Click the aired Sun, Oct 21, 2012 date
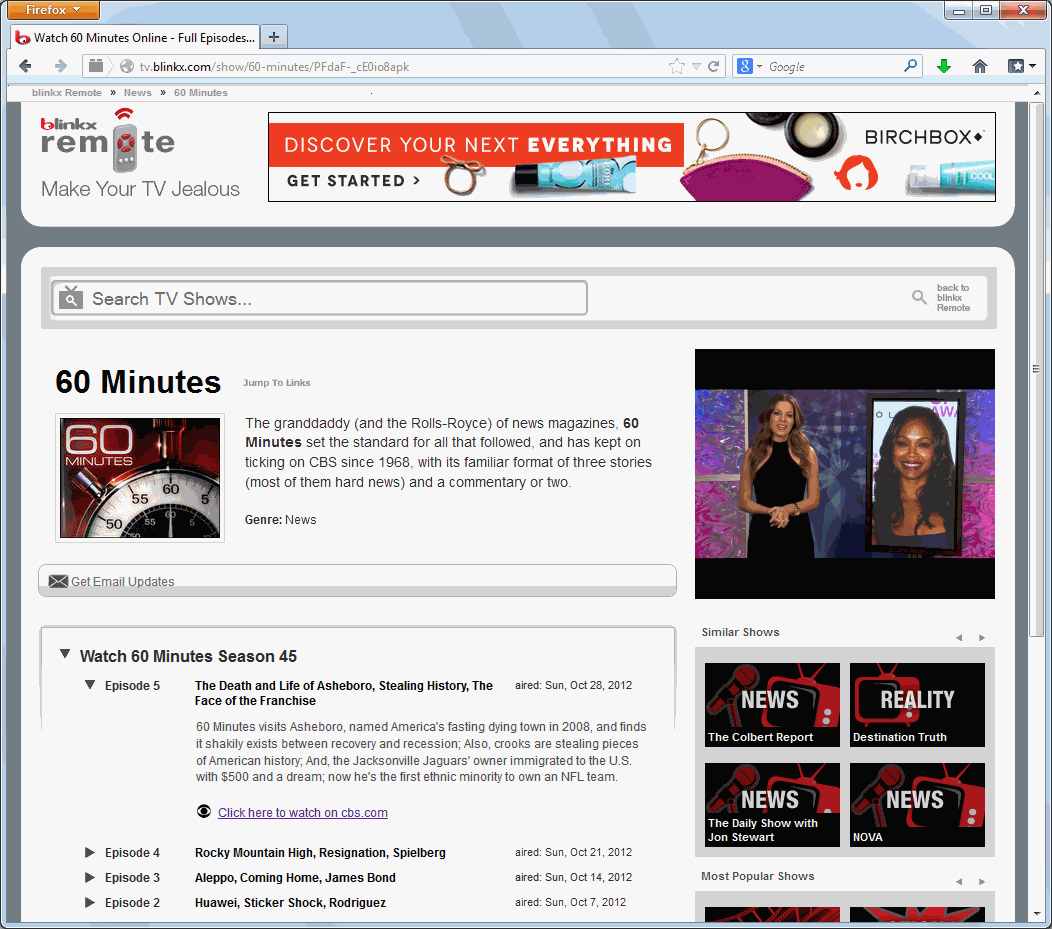1052x929 pixels. [574, 852]
